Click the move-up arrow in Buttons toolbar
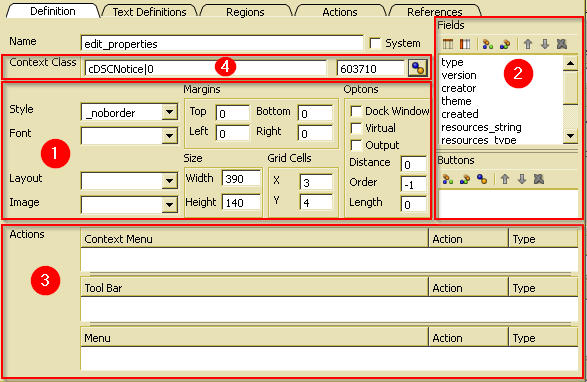The width and height of the screenshot is (587, 382). 505,179
